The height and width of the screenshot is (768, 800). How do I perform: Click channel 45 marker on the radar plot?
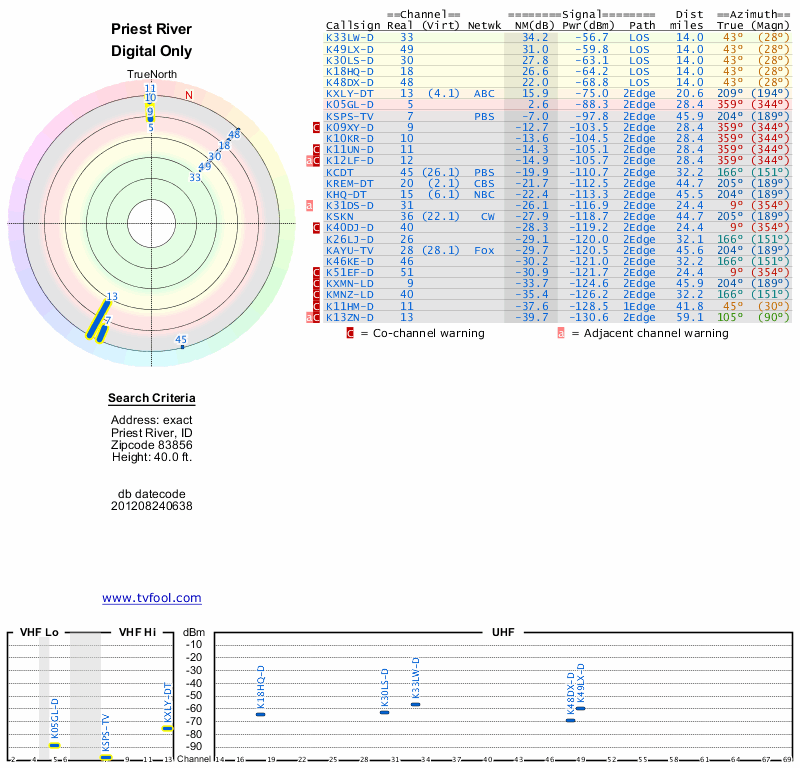(x=182, y=346)
